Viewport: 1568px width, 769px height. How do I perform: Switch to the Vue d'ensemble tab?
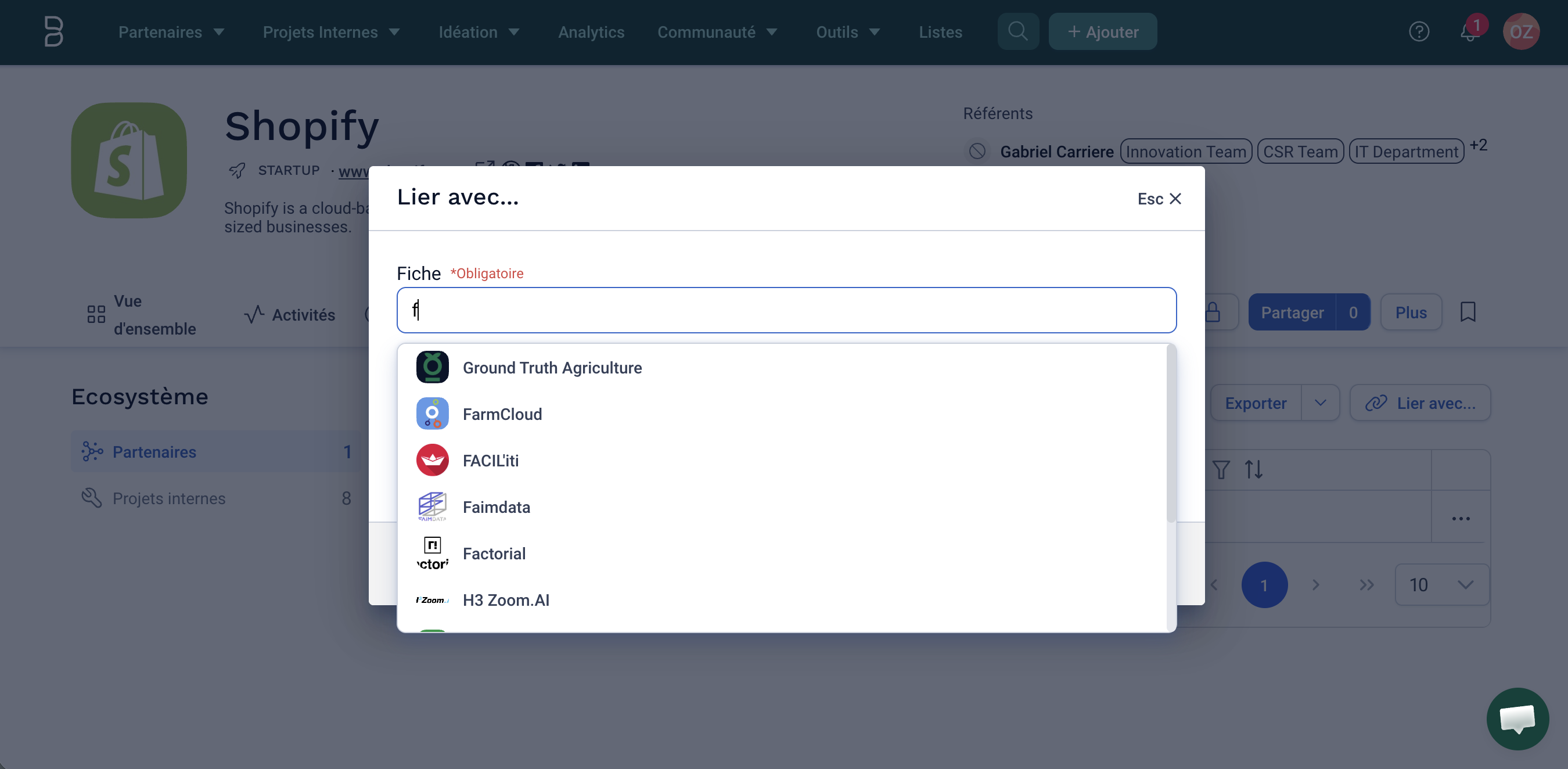coord(141,315)
